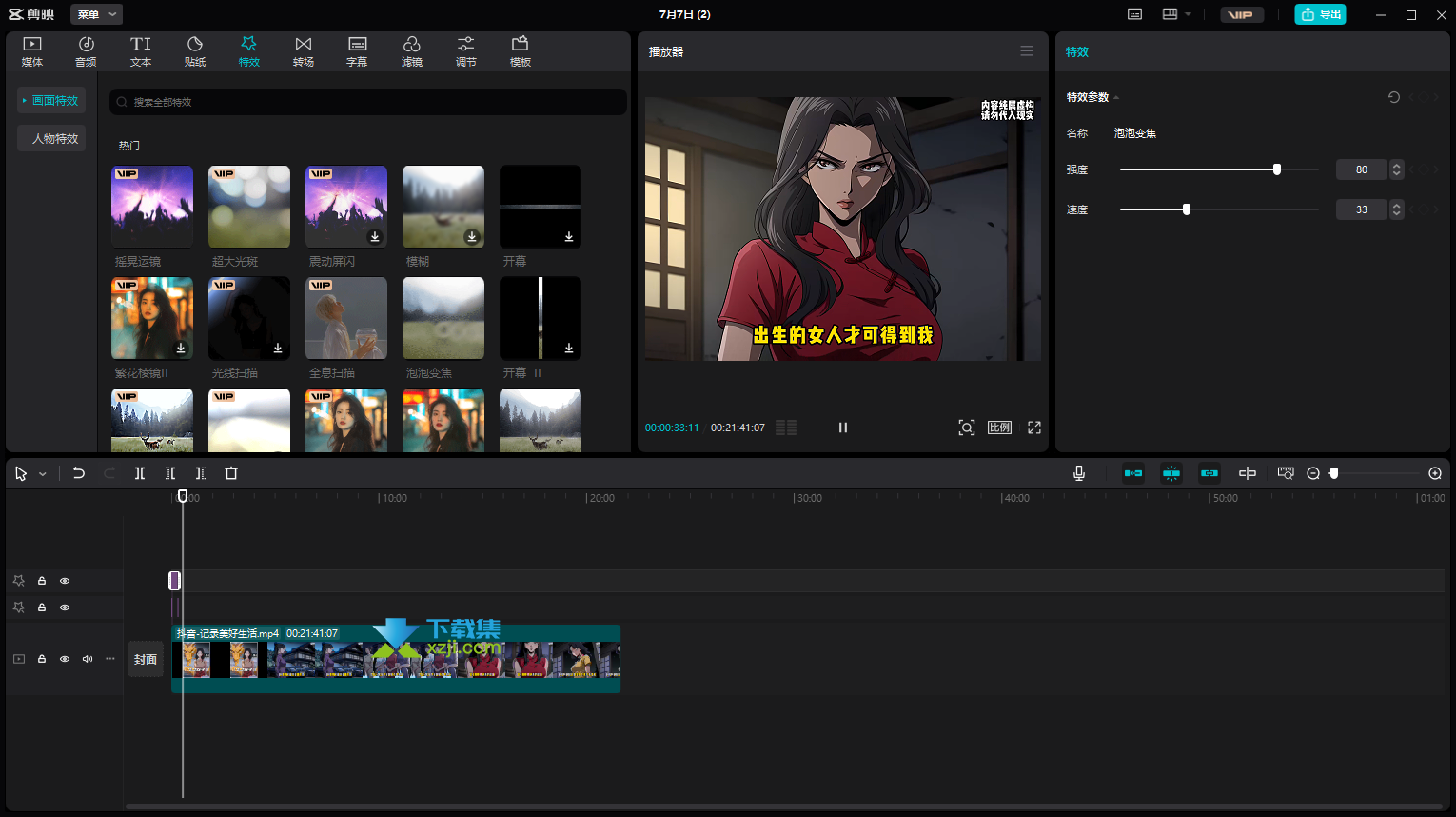The height and width of the screenshot is (817, 1456).
Task: Open the 比例 aspect ratio button
Action: (x=999, y=428)
